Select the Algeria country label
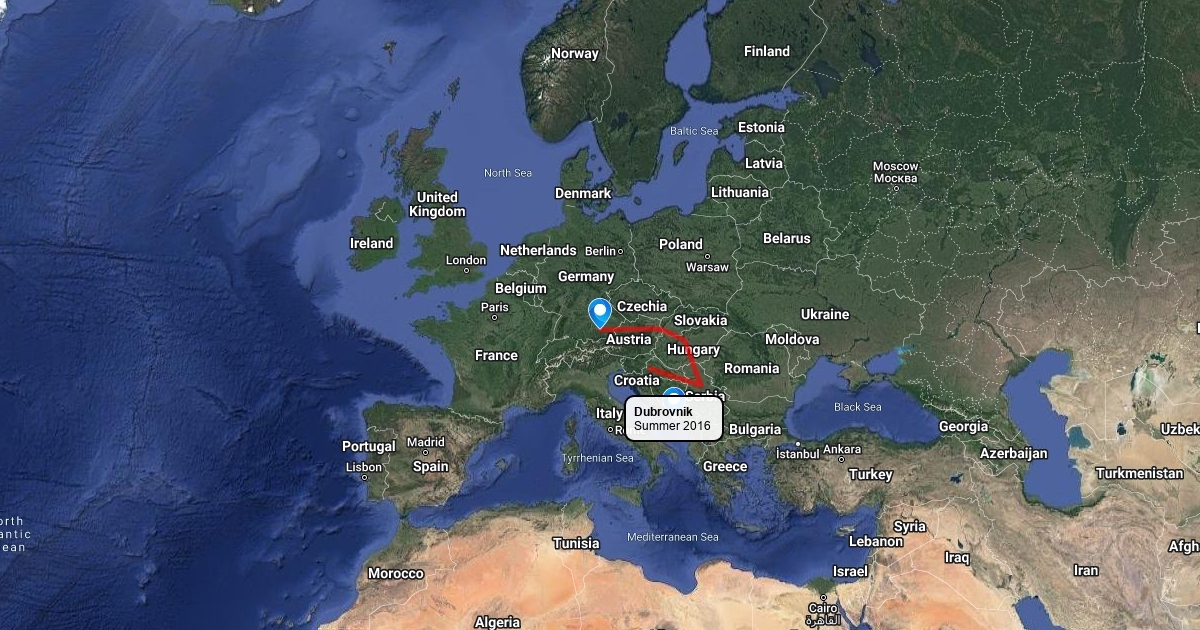The width and height of the screenshot is (1200, 630). 497,622
